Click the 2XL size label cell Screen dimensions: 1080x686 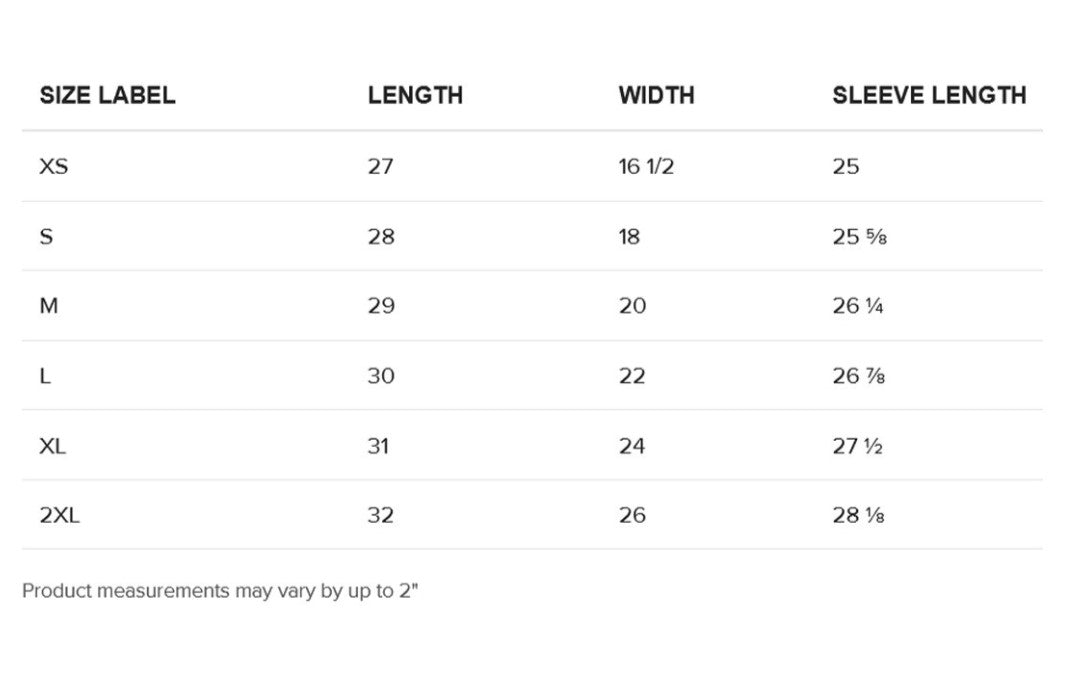point(59,516)
